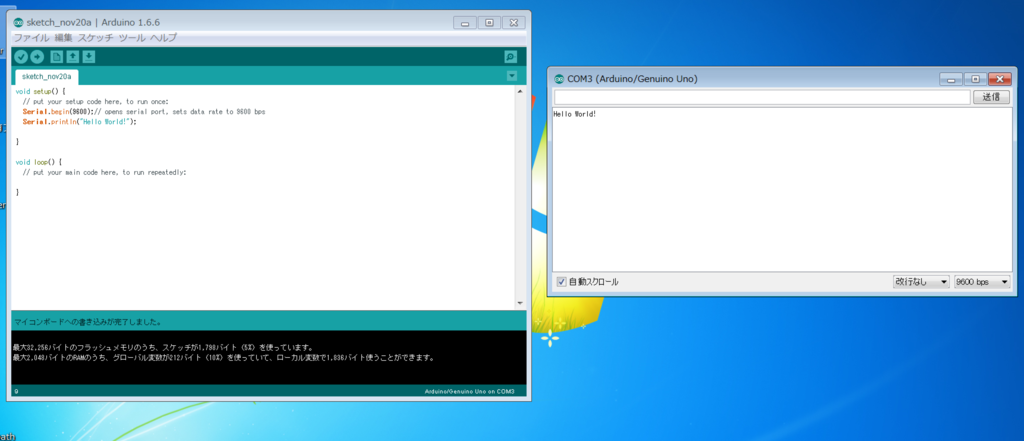Minimize the Arduino sketch window
Viewport: 1024px width, 441px height.
[x=465, y=23]
